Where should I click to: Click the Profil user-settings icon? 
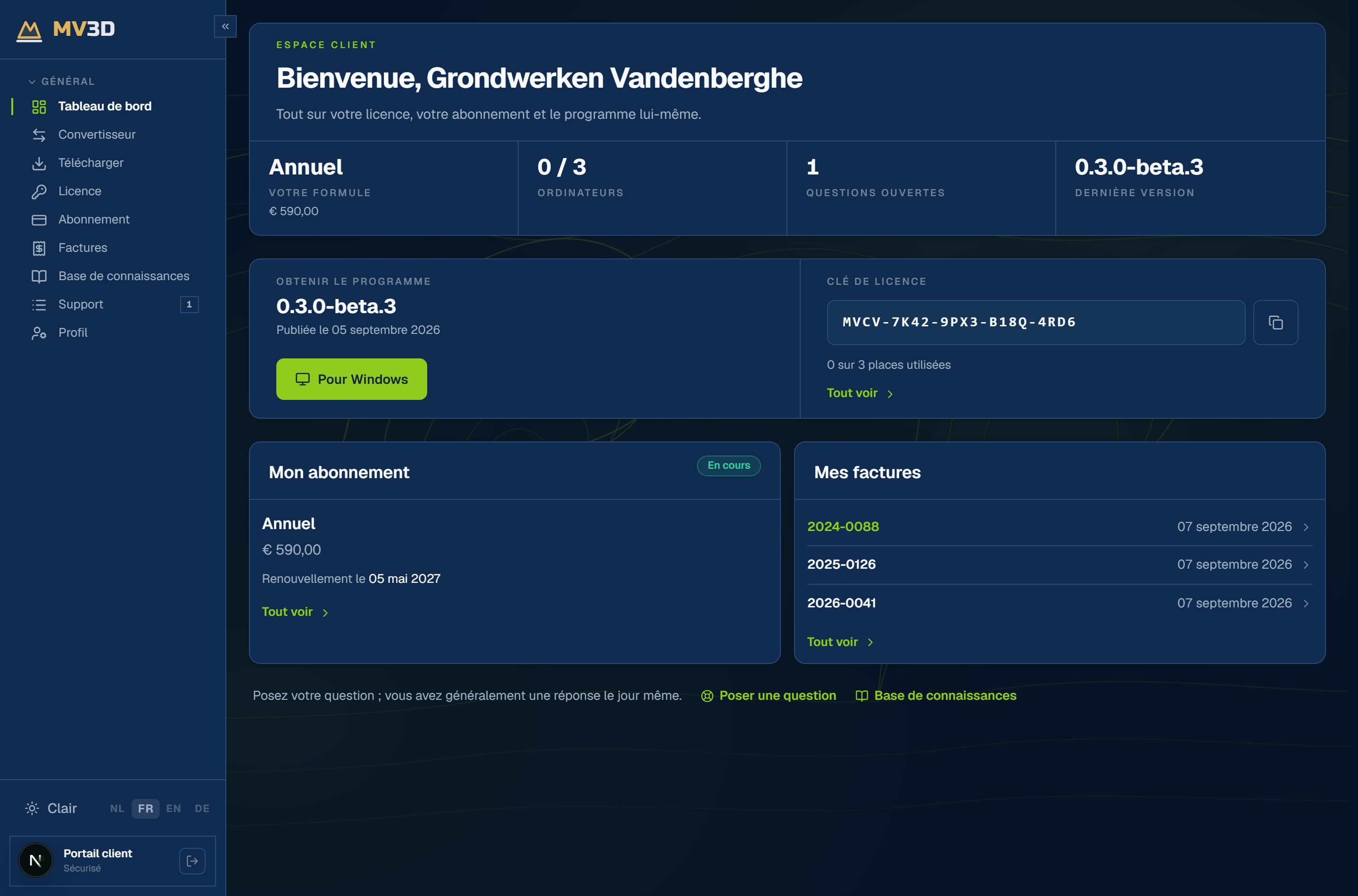(39, 333)
